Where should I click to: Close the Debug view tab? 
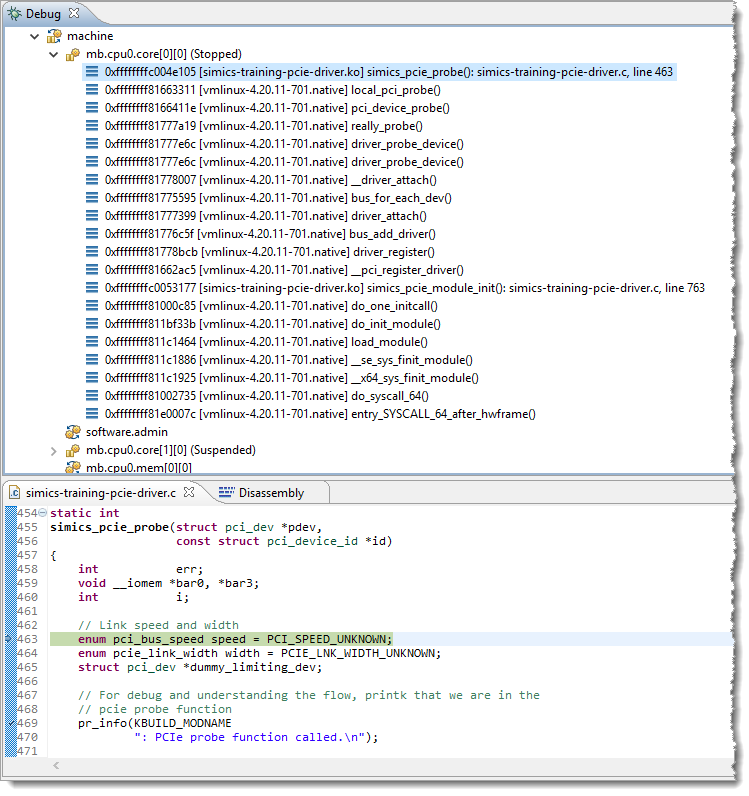(74, 13)
